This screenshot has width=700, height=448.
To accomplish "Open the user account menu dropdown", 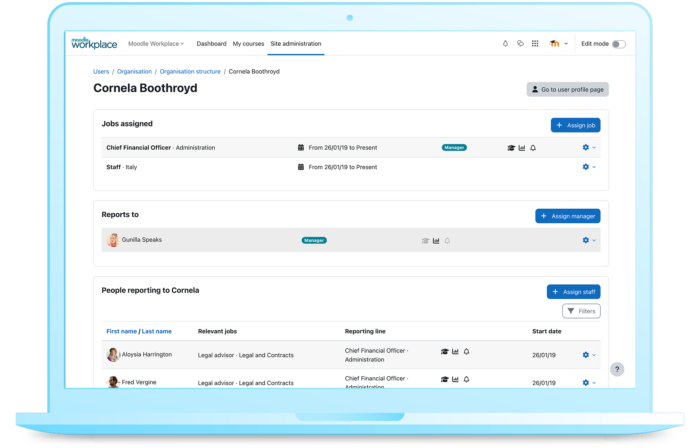I will [x=558, y=44].
